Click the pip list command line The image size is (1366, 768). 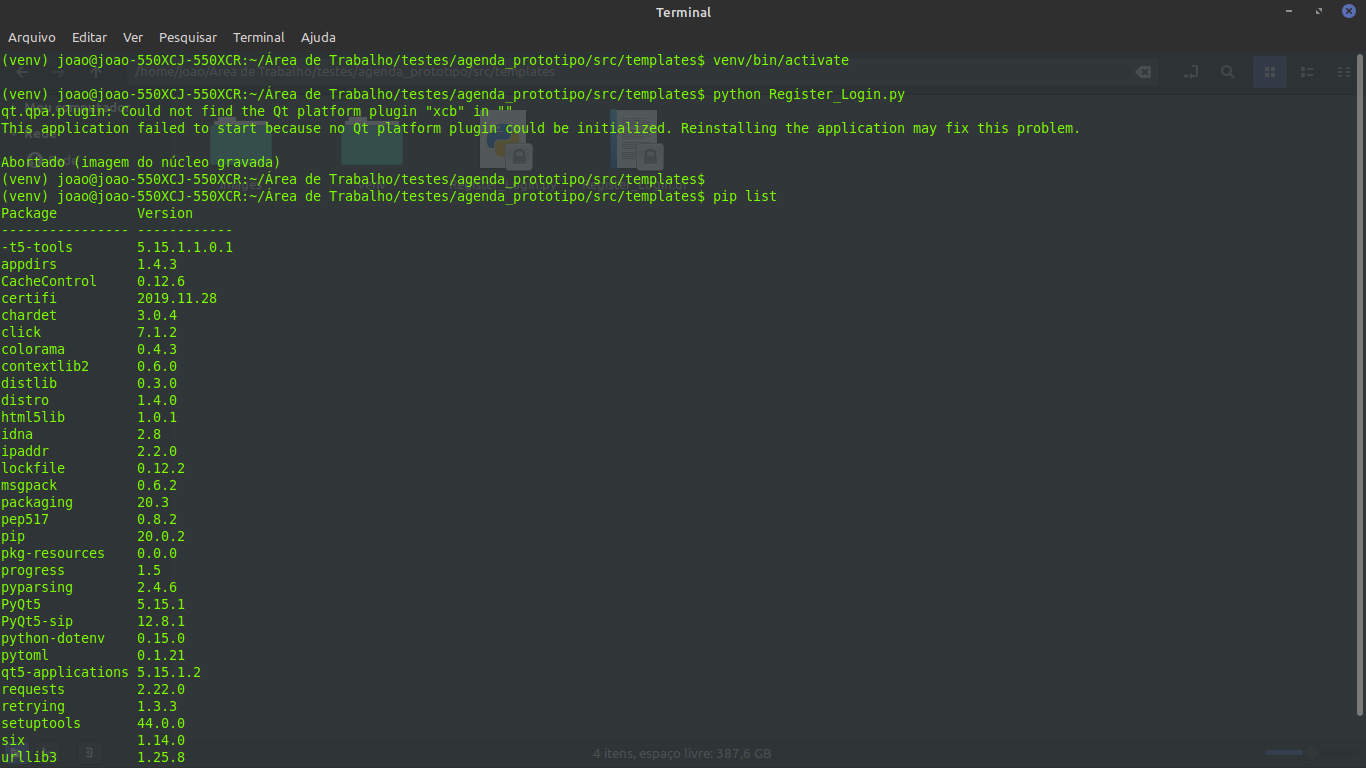coord(744,196)
